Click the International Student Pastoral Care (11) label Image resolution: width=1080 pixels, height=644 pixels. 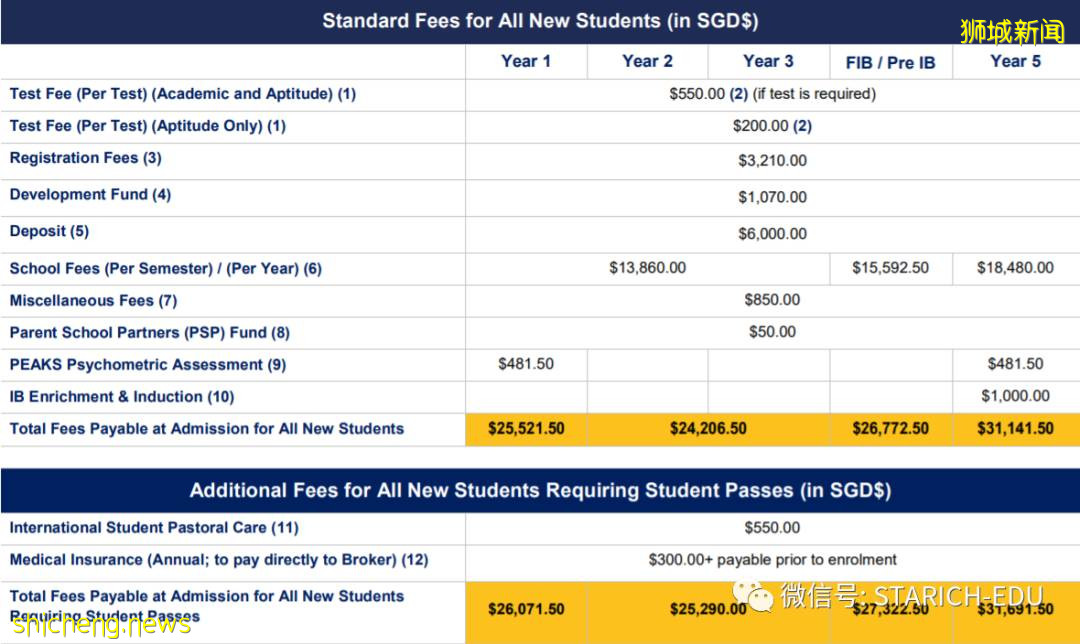[154, 527]
